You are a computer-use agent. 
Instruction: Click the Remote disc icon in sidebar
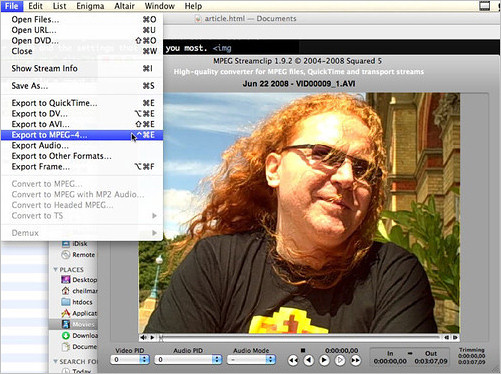click(x=66, y=255)
